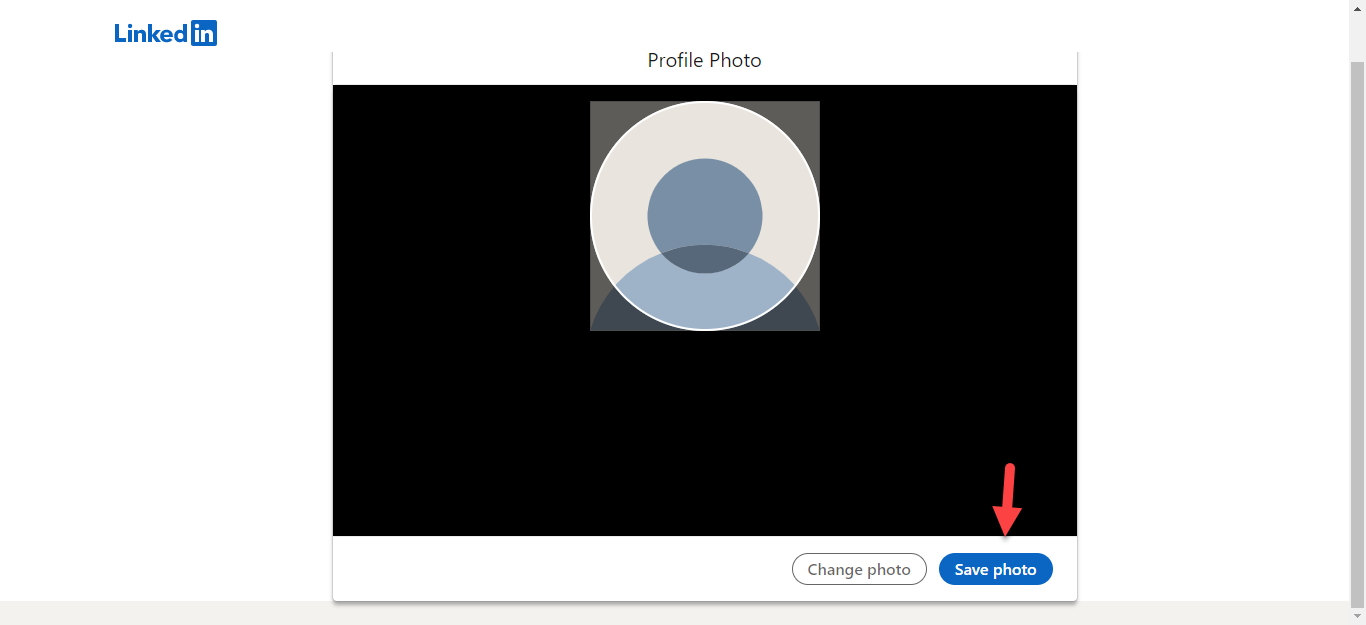Click the 'Linked' text of the logo
The width and height of the screenshot is (1366, 625).
[150, 33]
